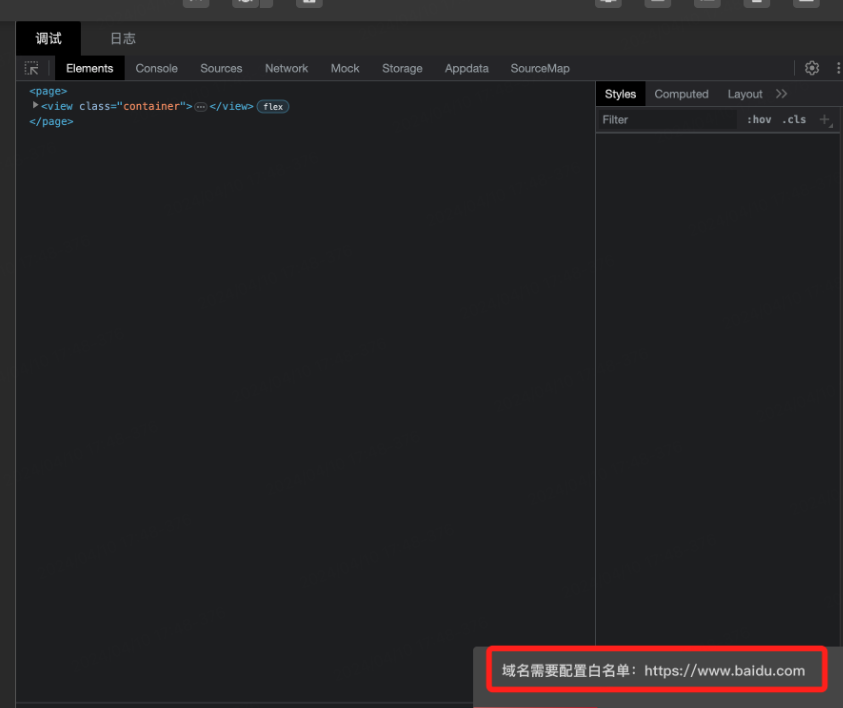843x708 pixels.
Task: Show more style pane tabs chevron
Action: [x=781, y=94]
